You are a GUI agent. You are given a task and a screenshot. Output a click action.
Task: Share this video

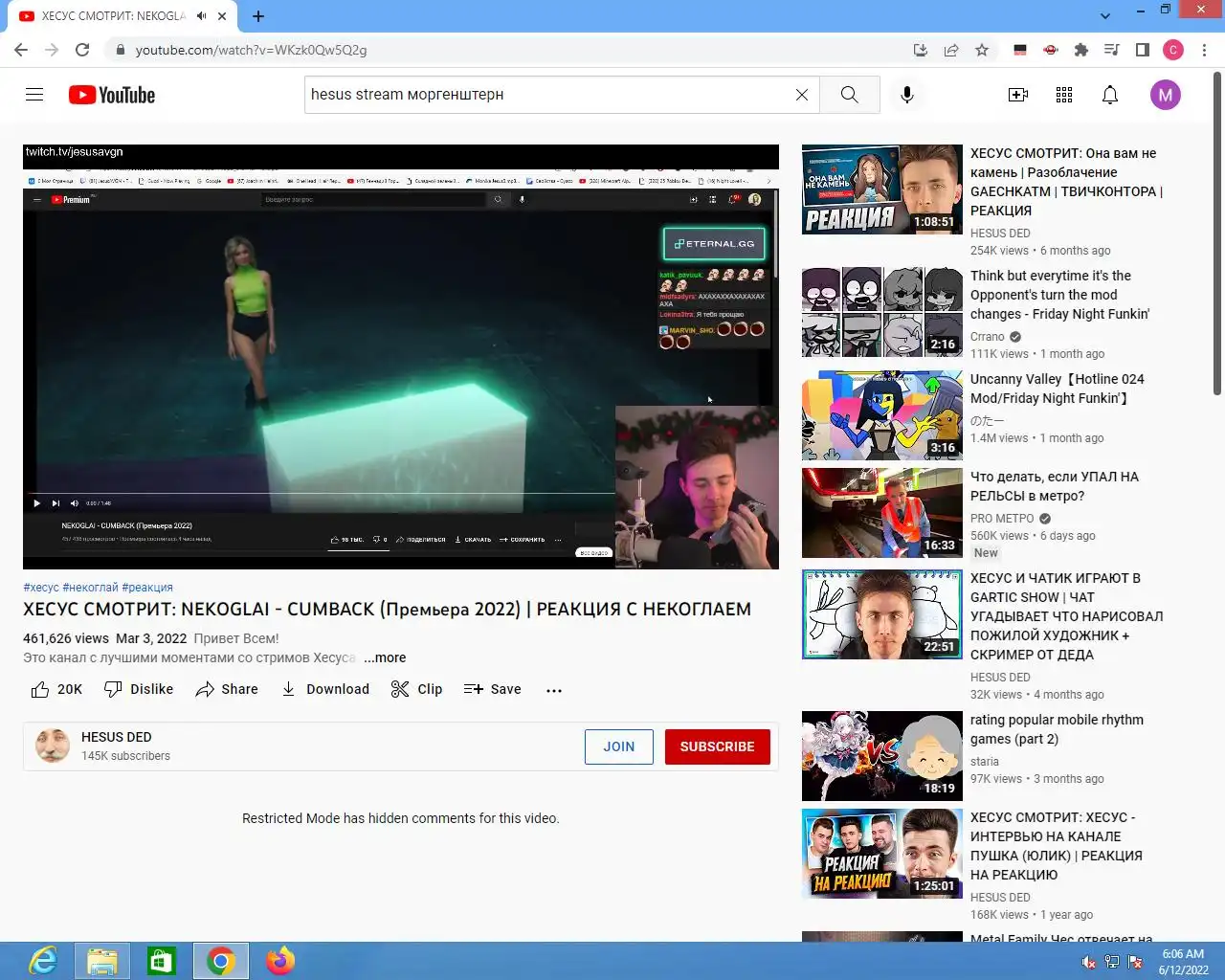pyautogui.click(x=227, y=689)
